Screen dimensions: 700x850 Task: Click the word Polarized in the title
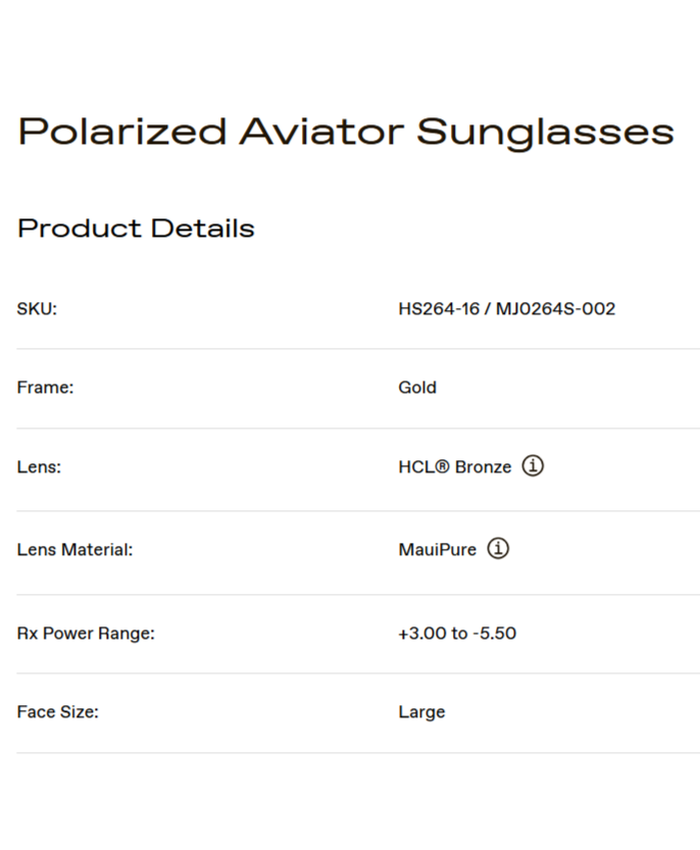click(122, 132)
